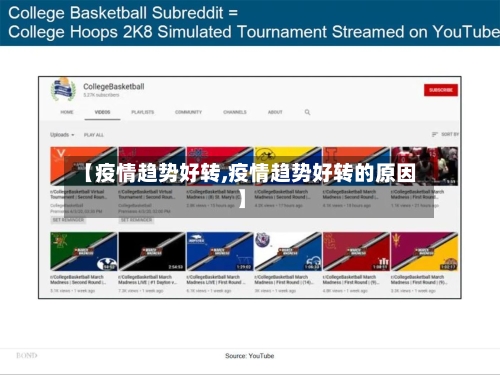
Task: Open the yellow Iowa Hawkeye thumbnail
Action: (288, 166)
